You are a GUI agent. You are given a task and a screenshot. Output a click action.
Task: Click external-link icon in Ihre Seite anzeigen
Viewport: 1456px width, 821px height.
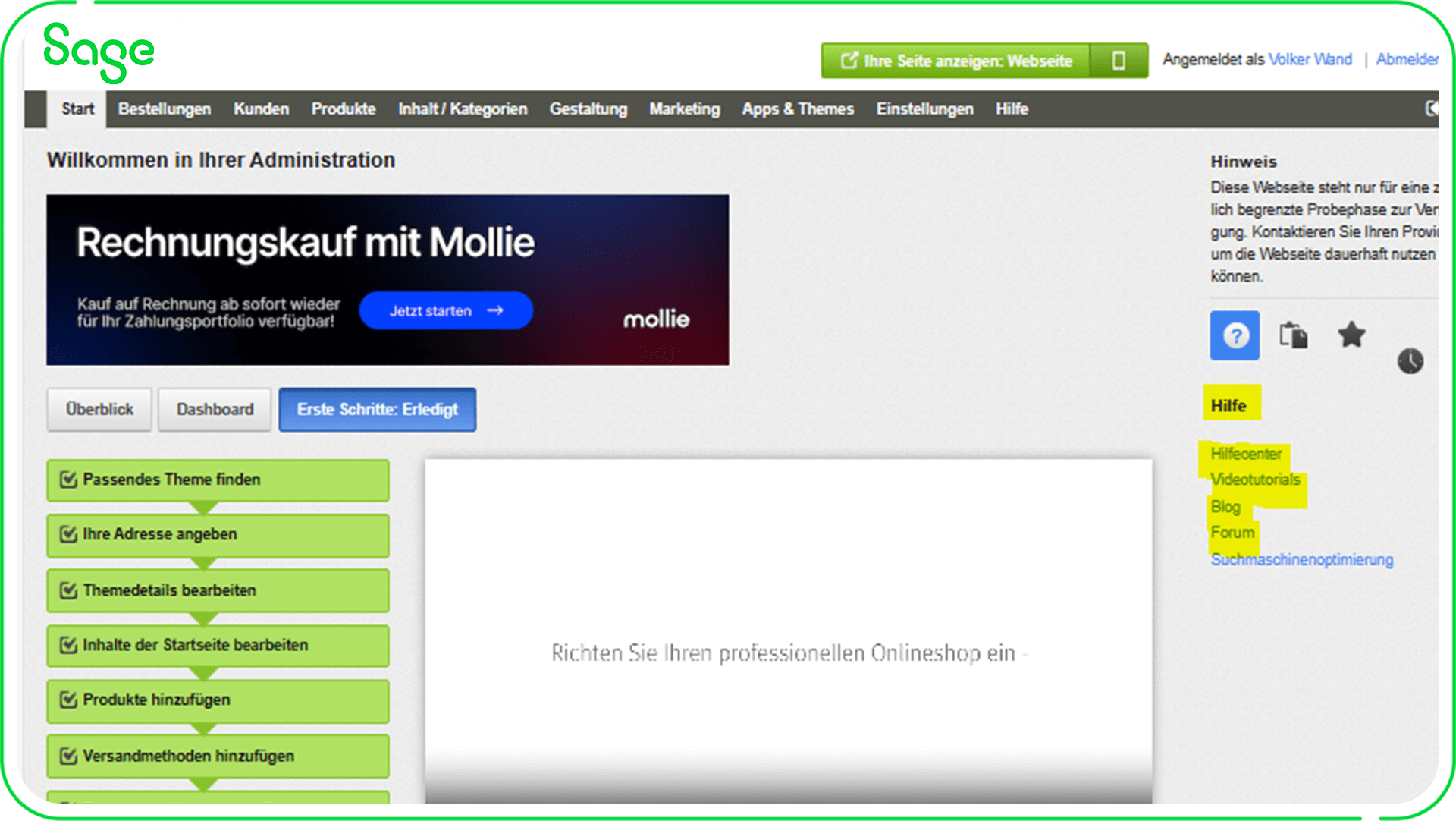(849, 60)
